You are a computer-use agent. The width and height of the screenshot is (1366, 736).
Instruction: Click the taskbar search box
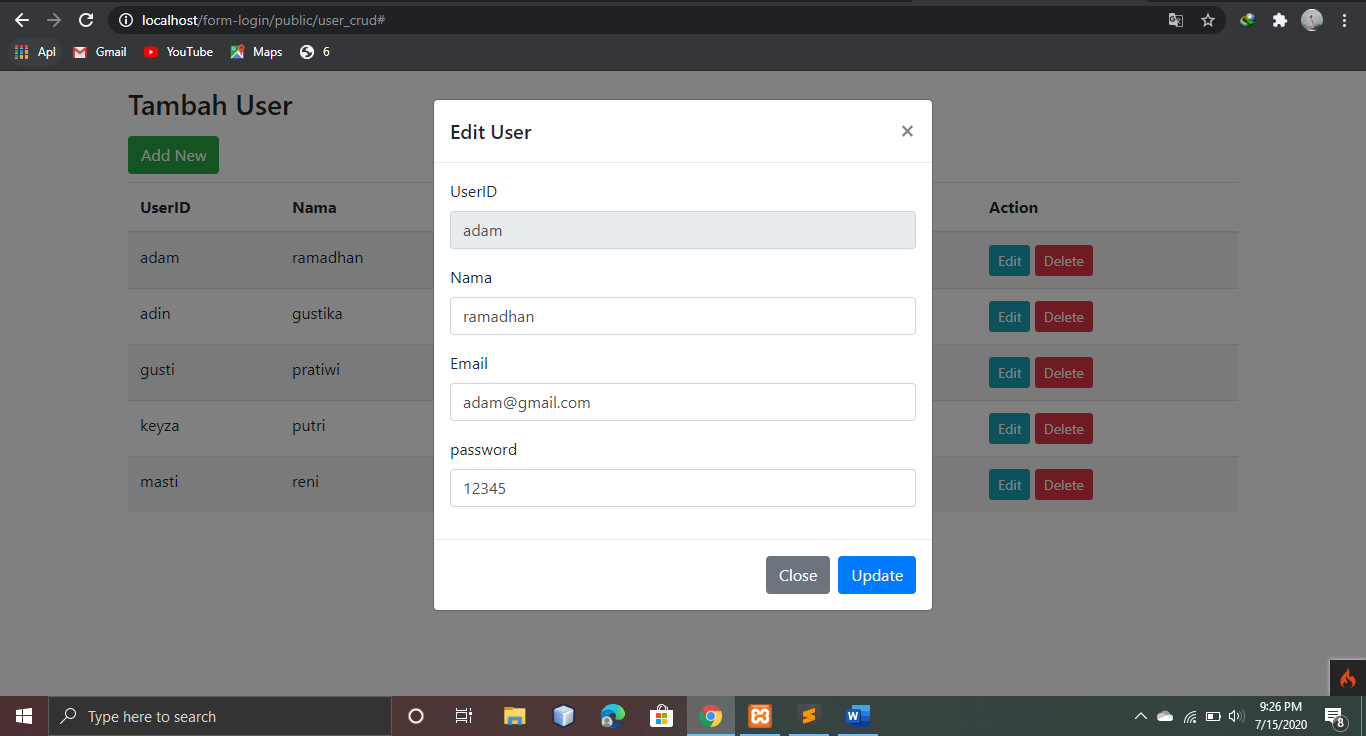[x=220, y=716]
